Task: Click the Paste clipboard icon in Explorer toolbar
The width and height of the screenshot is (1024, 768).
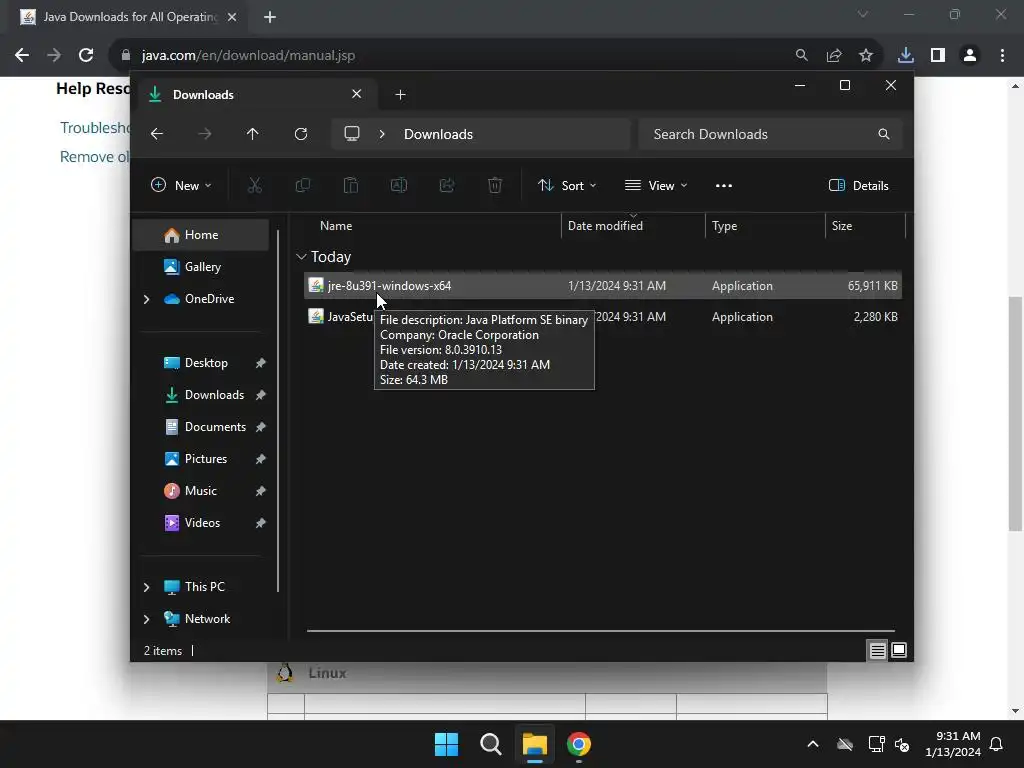Action: point(351,185)
